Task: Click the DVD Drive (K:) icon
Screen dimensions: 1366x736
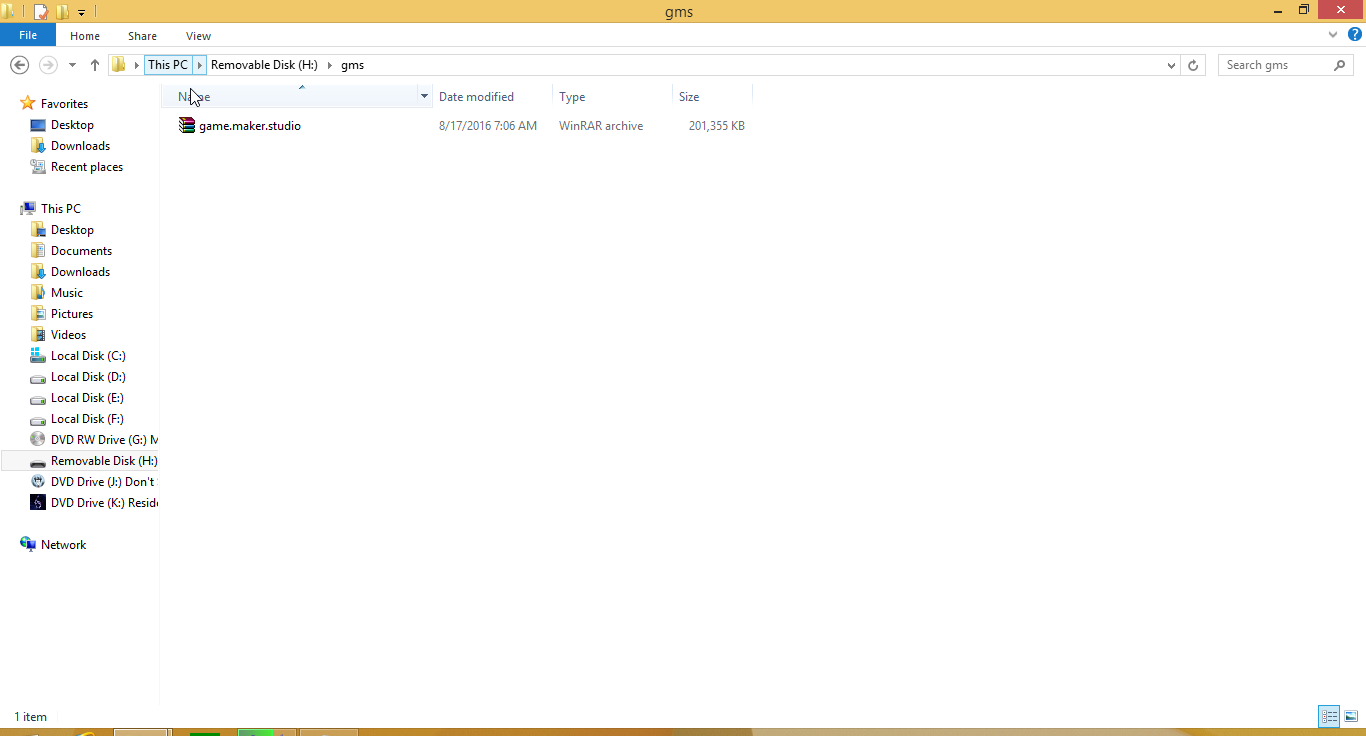Action: [x=38, y=502]
